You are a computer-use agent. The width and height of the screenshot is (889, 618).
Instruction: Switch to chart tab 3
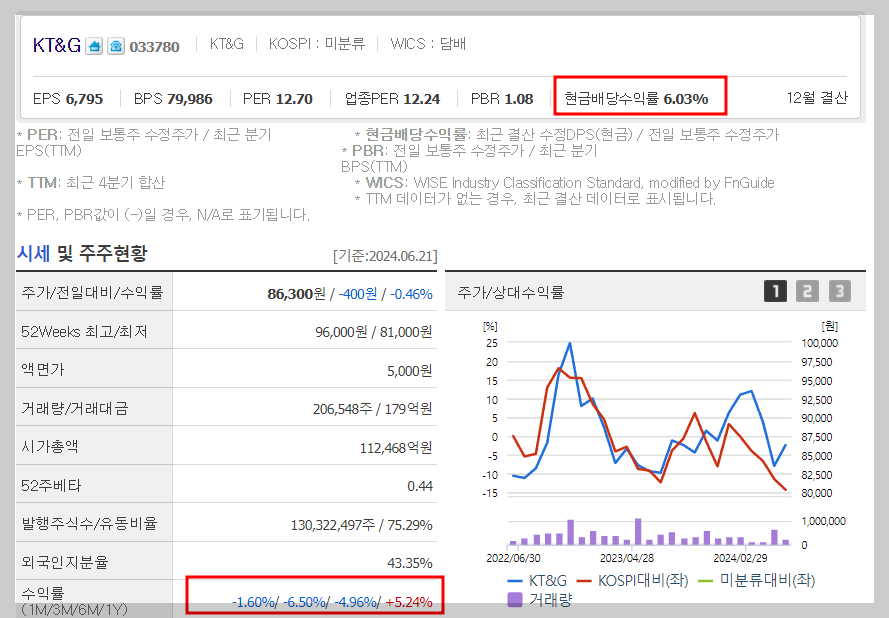[x=840, y=291]
